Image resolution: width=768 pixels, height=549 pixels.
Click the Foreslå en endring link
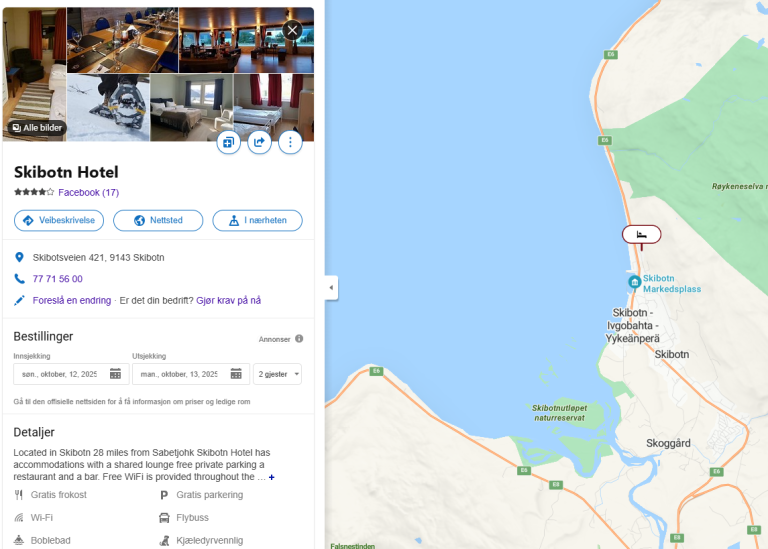72,301
